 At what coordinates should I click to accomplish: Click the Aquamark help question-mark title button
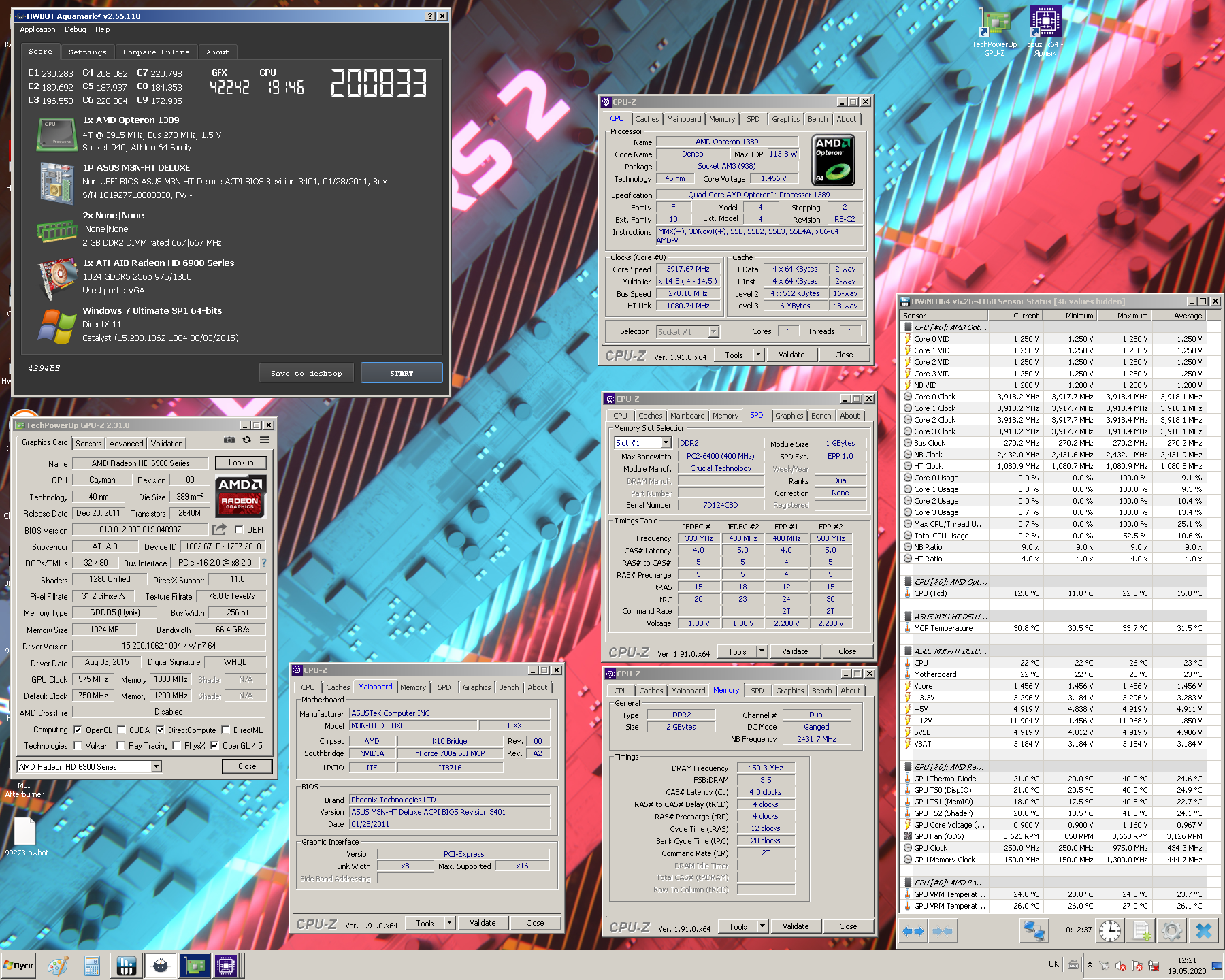point(430,16)
